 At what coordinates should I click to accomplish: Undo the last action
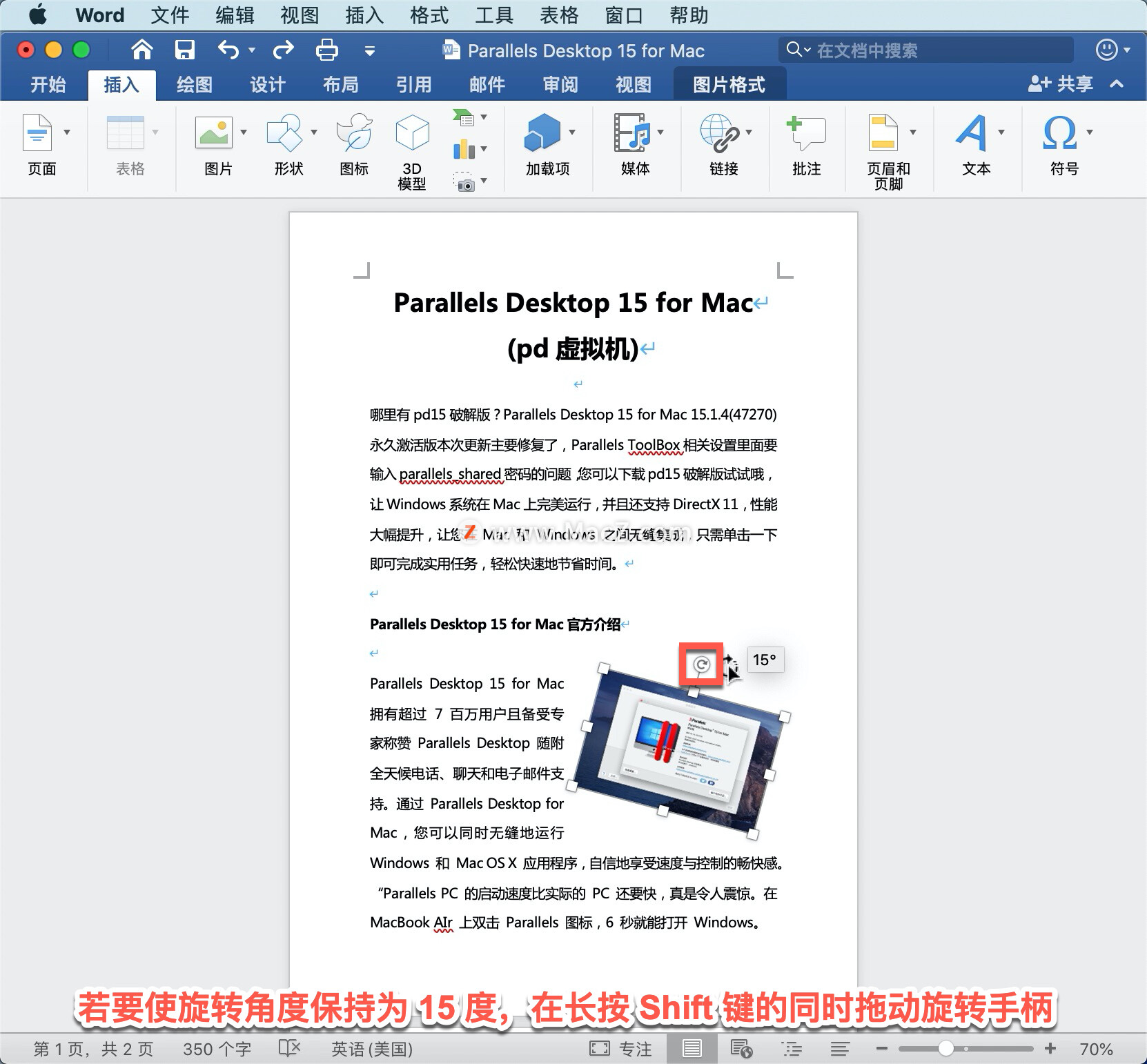click(228, 50)
